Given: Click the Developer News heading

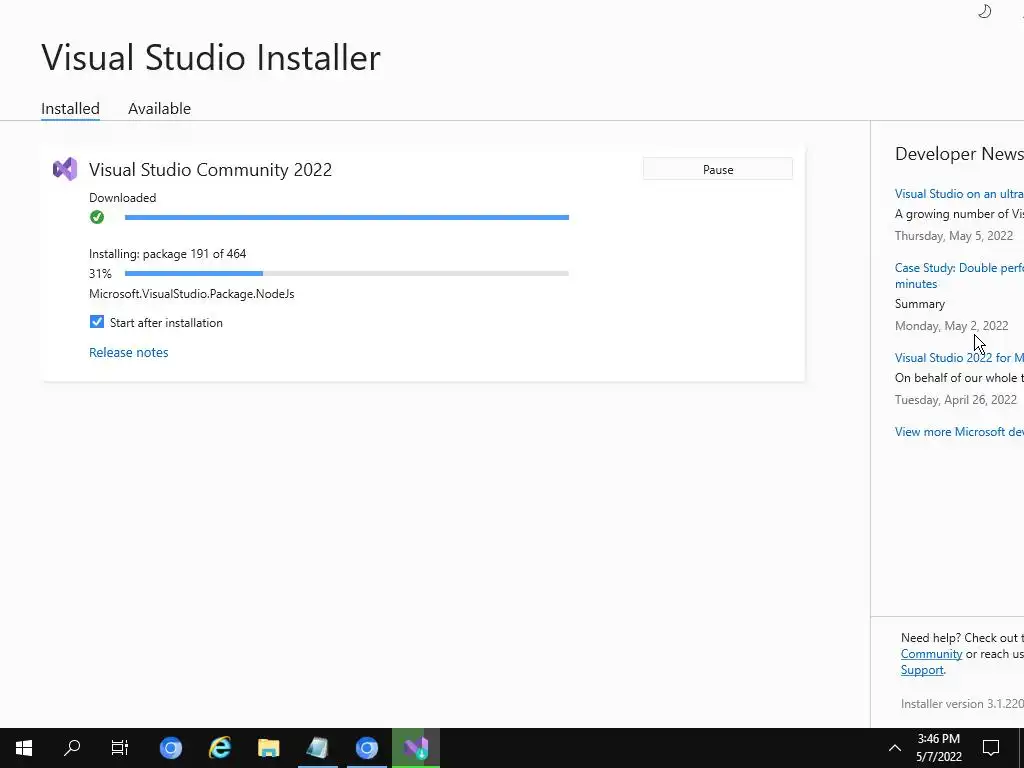Looking at the screenshot, I should coord(959,154).
